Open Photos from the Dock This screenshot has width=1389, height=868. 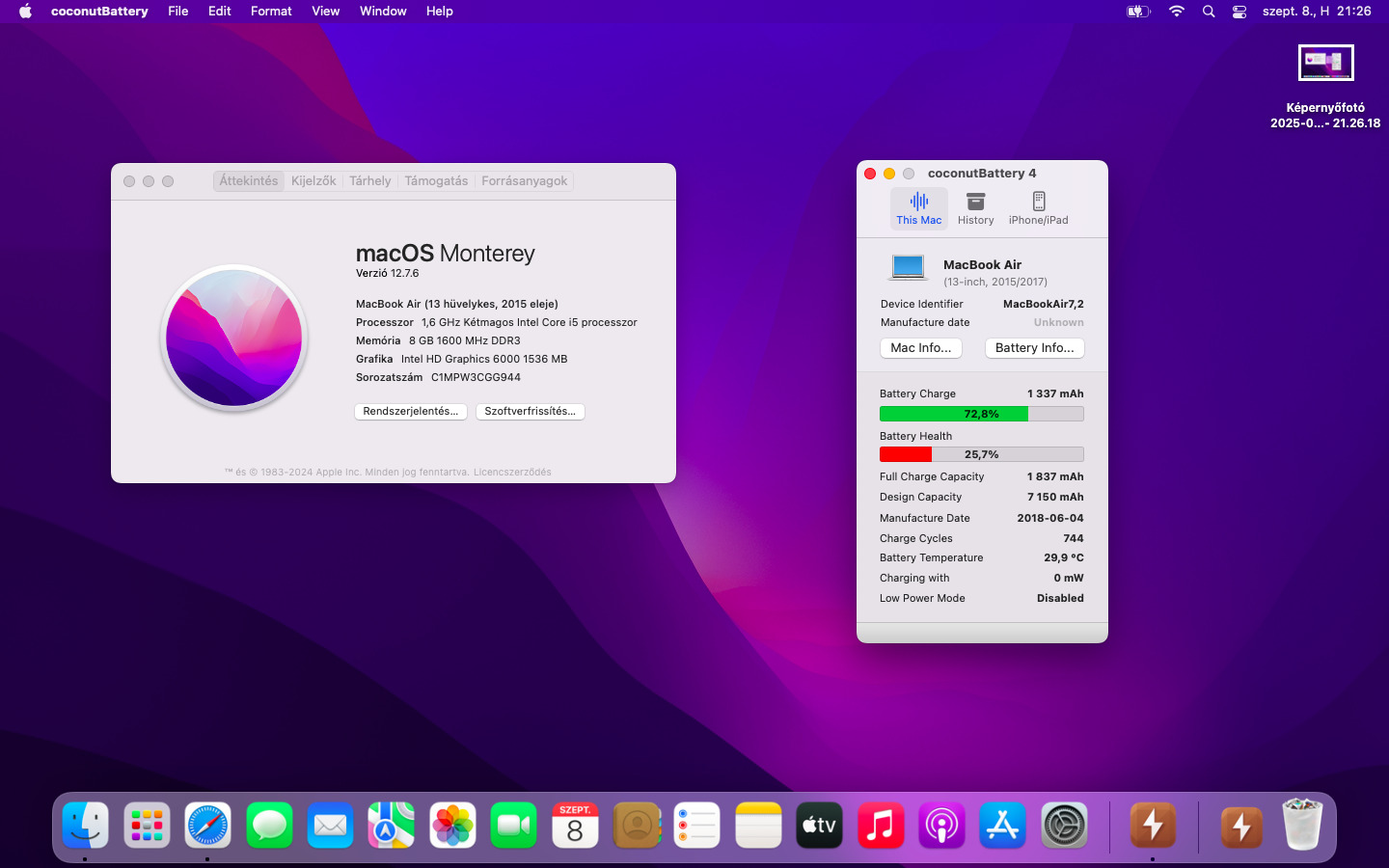452,826
